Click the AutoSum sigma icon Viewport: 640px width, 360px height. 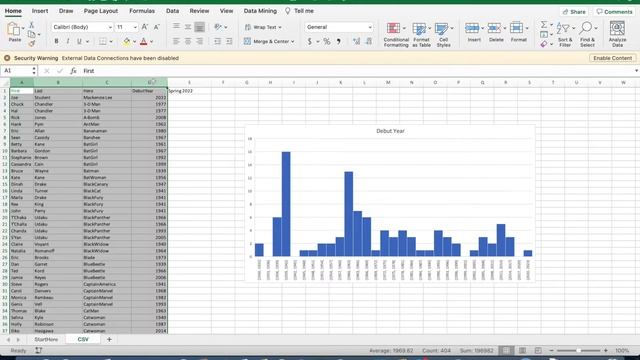click(x=544, y=25)
